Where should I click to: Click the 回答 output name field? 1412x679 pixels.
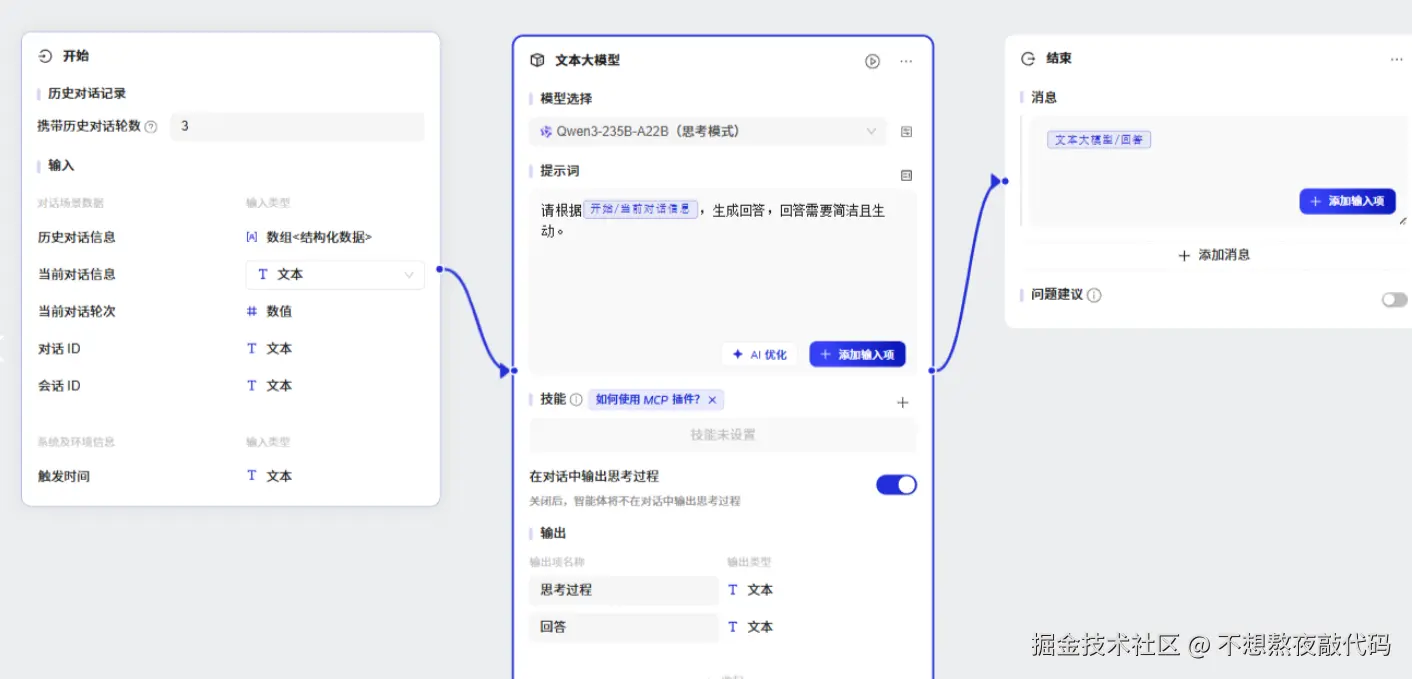pyautogui.click(x=624, y=627)
